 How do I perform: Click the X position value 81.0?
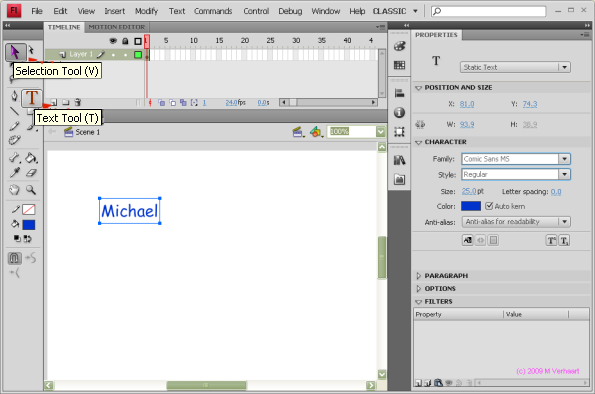(x=467, y=104)
